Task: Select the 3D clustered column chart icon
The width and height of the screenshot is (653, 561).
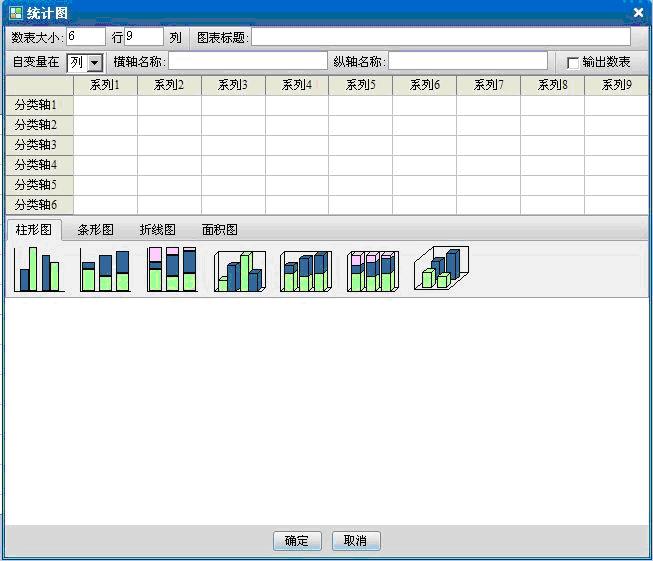Action: click(240, 271)
